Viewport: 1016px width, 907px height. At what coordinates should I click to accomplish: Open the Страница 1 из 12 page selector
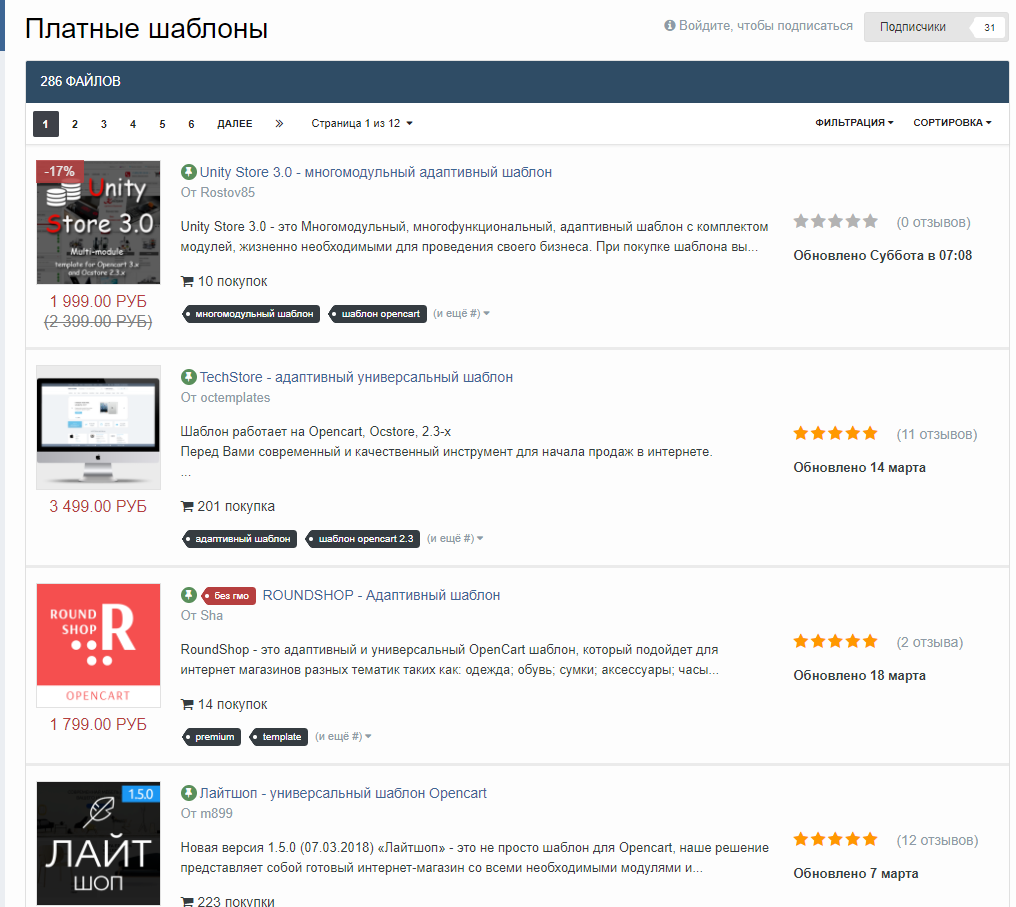pyautogui.click(x=362, y=123)
